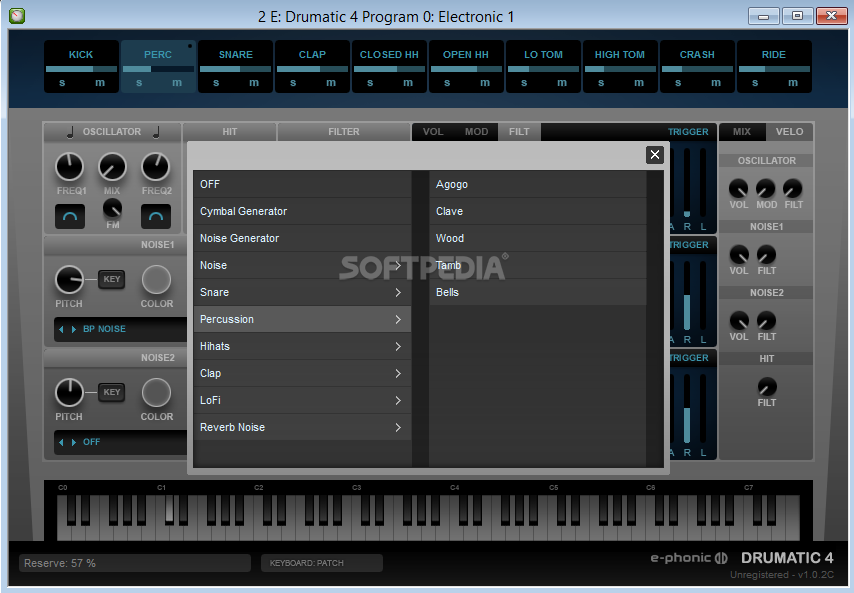Adjust the NOISE1 PITCH knob
This screenshot has width=854, height=593.
pos(69,280)
